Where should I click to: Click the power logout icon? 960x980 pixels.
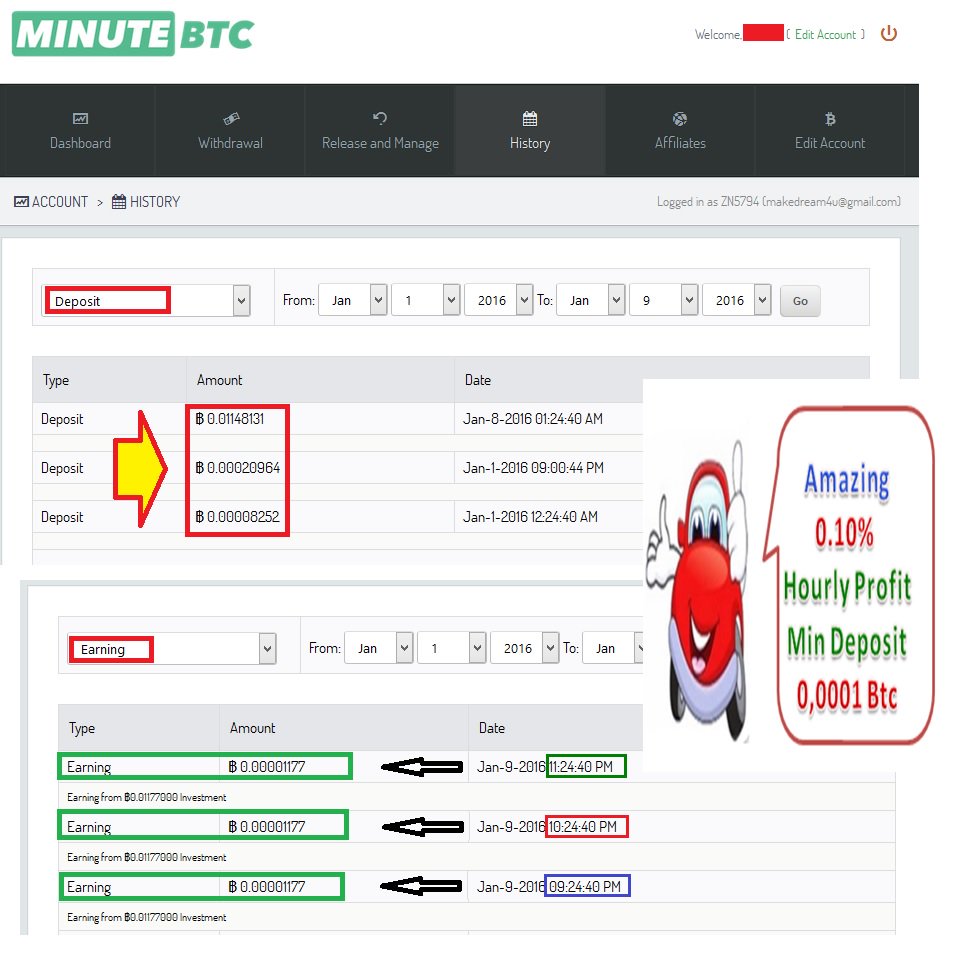click(889, 33)
